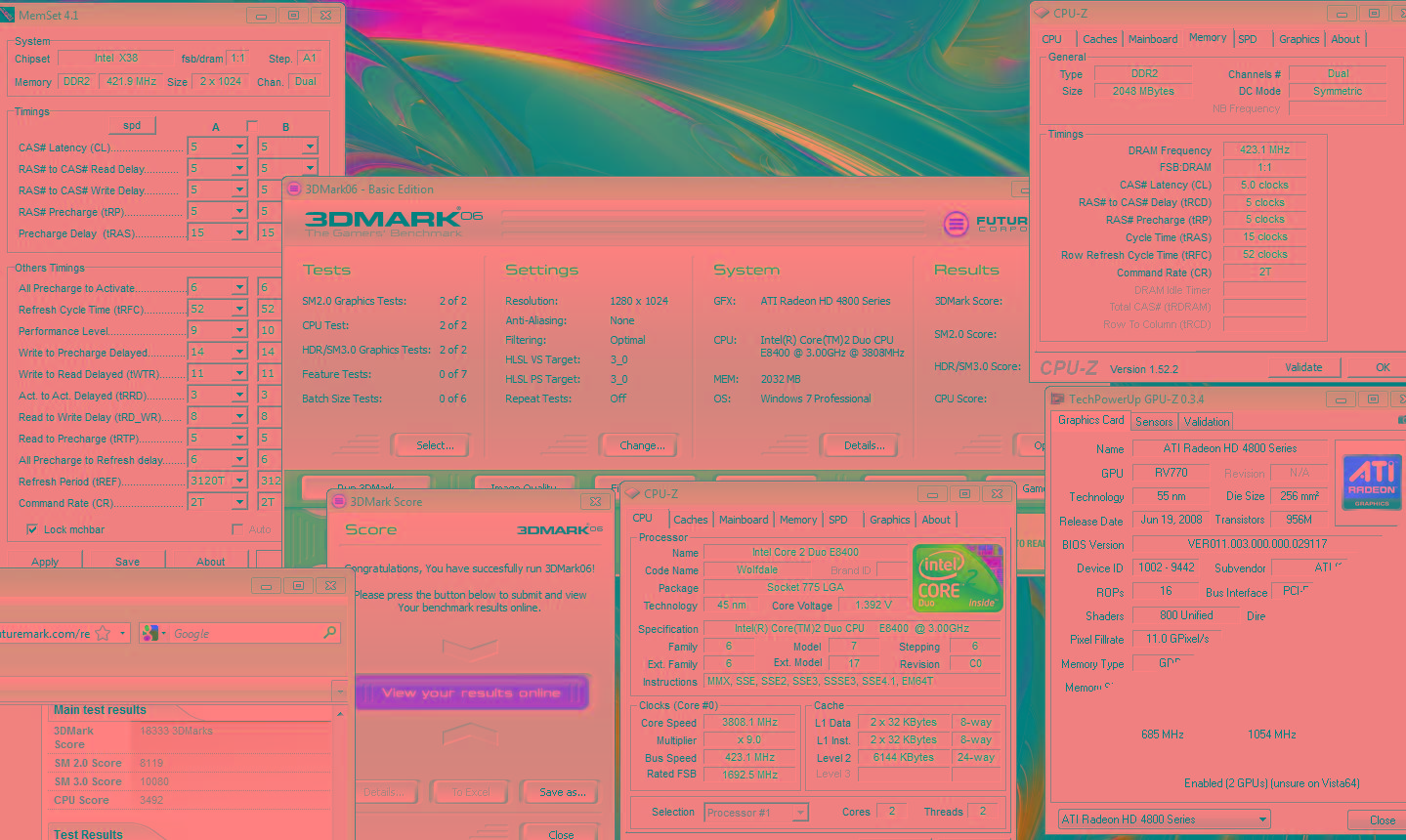The height and width of the screenshot is (840, 1406).
Task: Switch to Sensors tab in GPU-Z
Action: coord(1154,422)
